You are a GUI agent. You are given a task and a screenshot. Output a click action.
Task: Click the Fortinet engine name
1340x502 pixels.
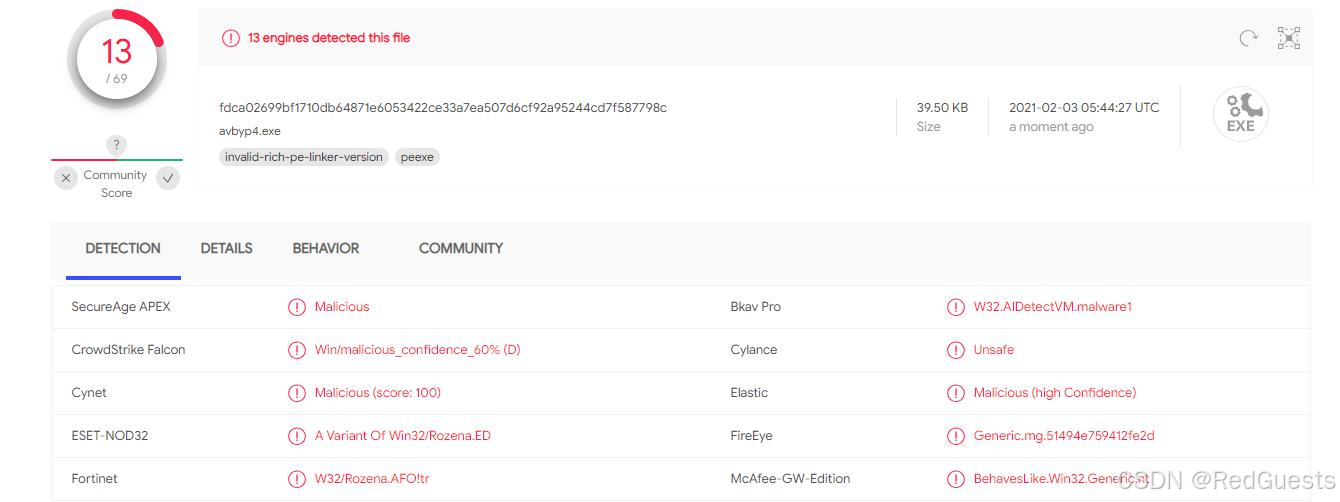coord(94,479)
